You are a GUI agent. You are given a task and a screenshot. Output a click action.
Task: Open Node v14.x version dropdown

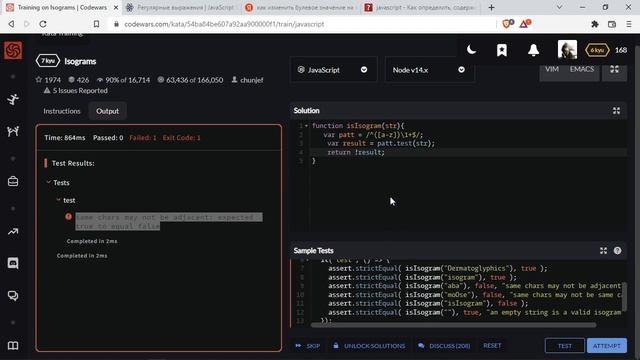429,70
